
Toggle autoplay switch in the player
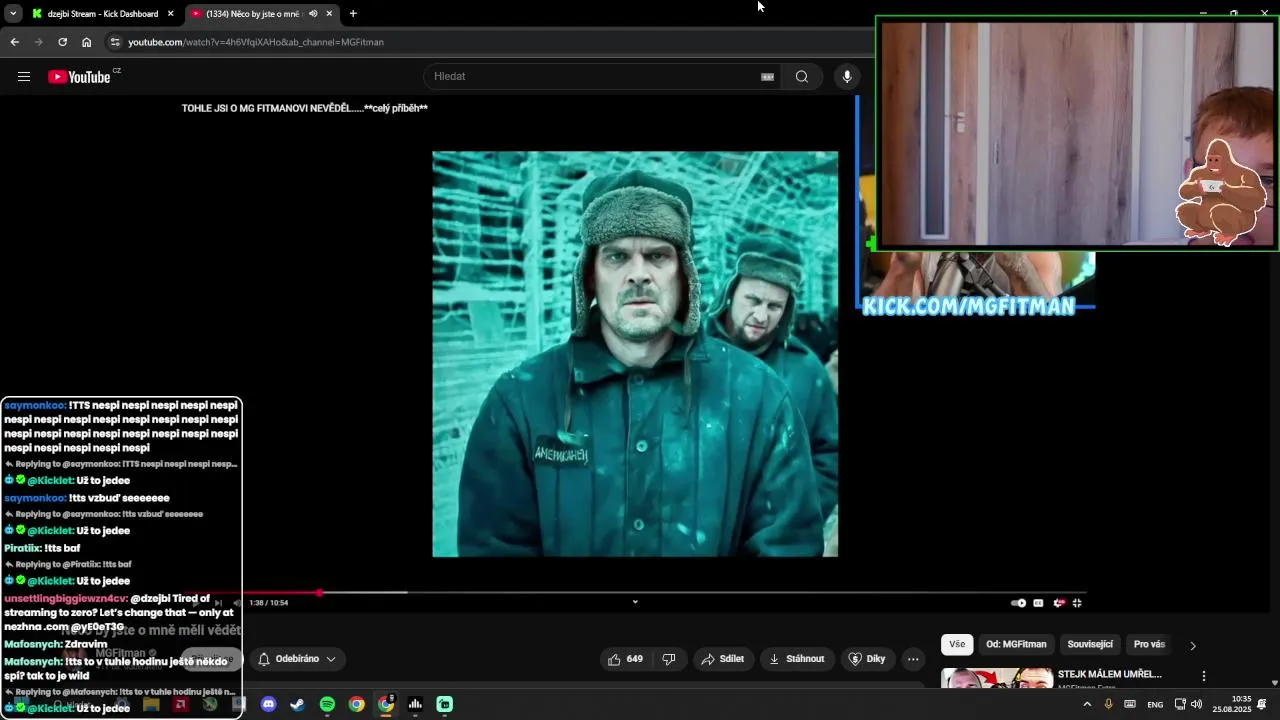[x=1018, y=603]
